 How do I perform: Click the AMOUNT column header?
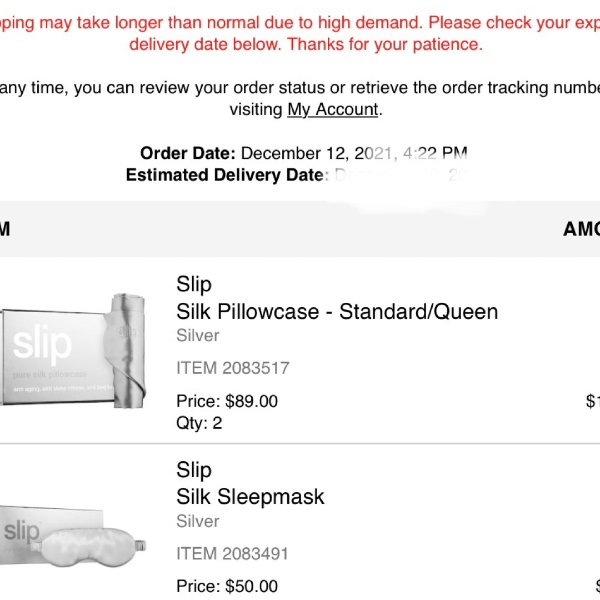point(581,229)
